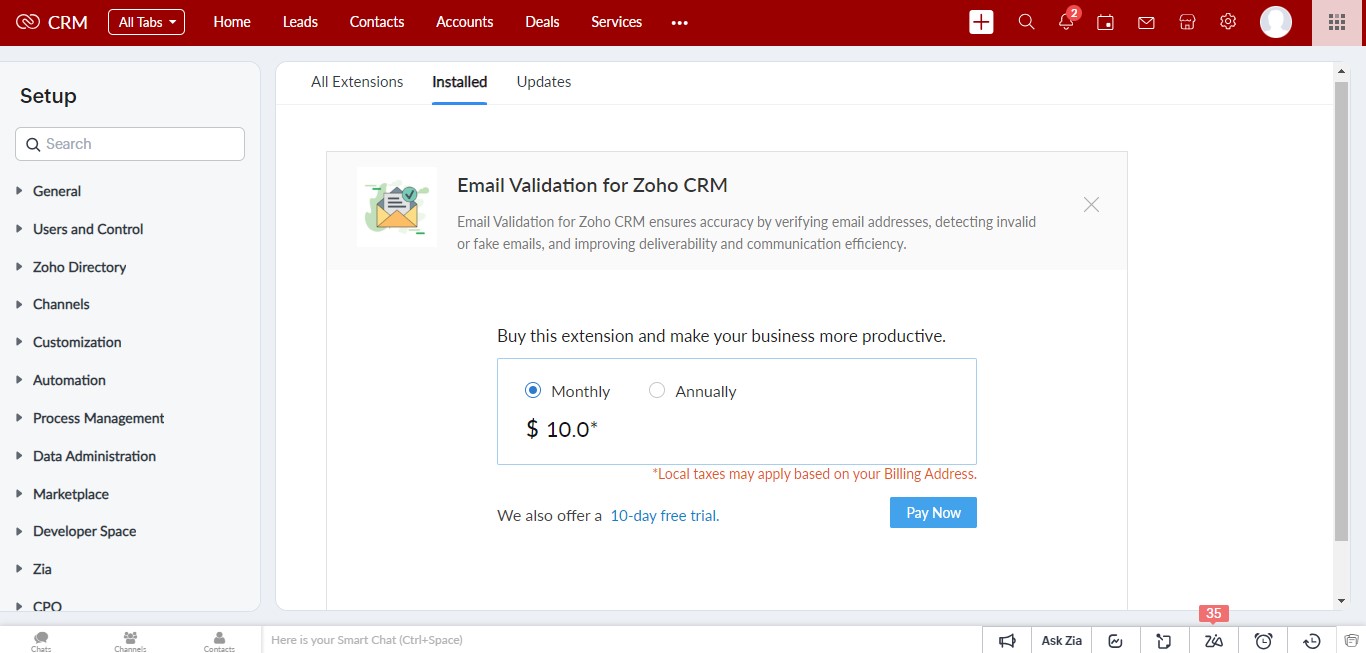Viewport: 1366px width, 653px height.
Task: Select the Monthly billing option
Action: point(533,391)
